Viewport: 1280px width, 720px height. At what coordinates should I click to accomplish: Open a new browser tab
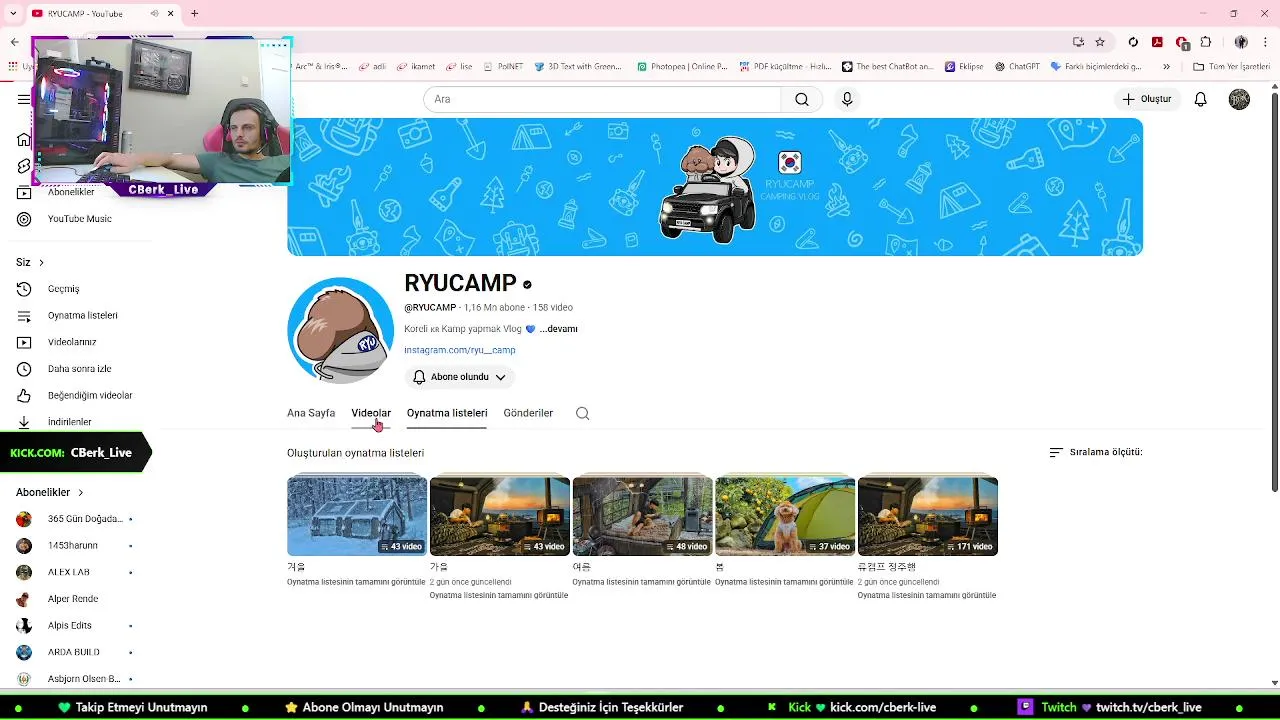[x=194, y=14]
